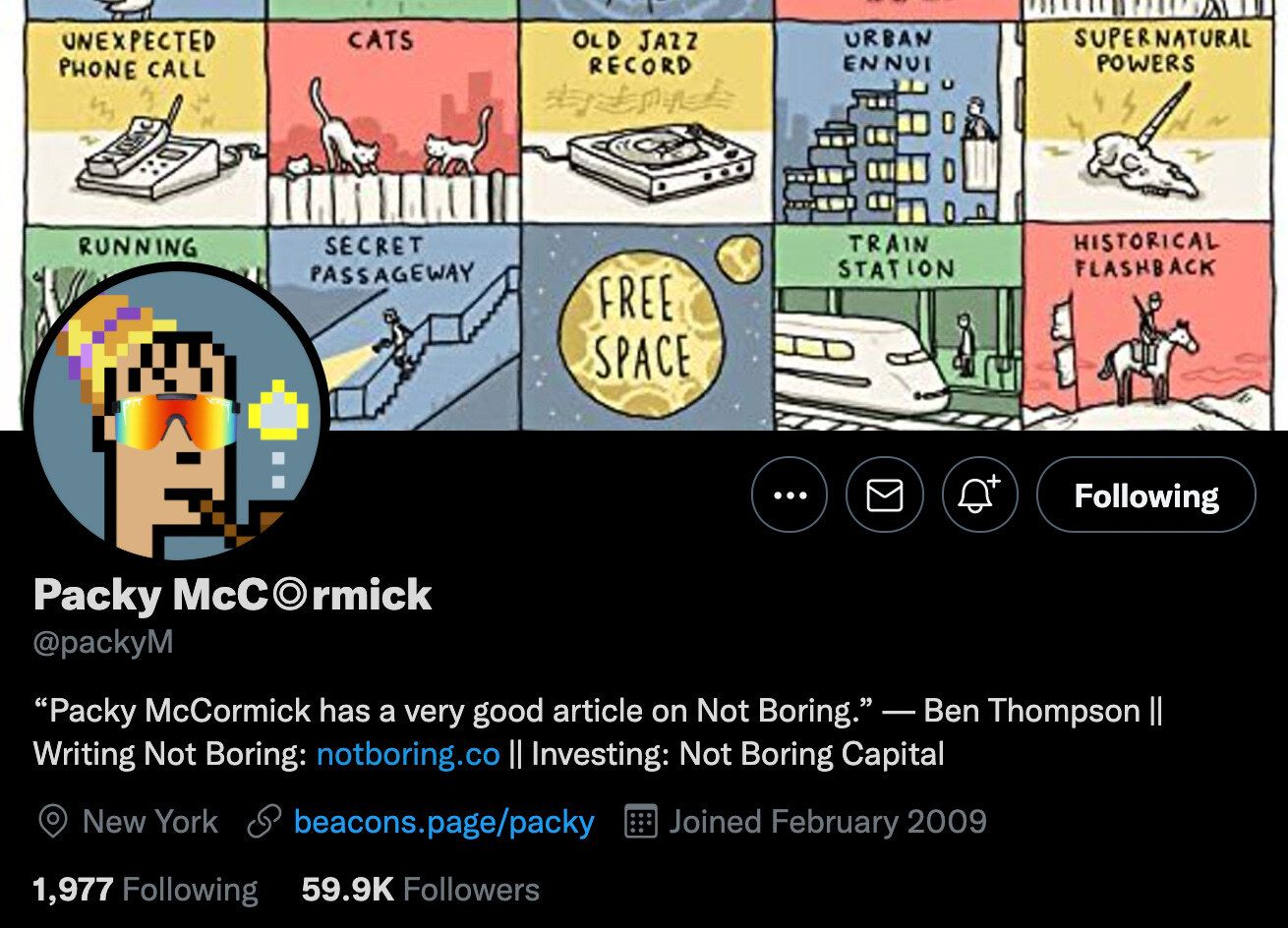The image size is (1288, 928).
Task: Open the three-dot more options menu
Action: pos(790,494)
